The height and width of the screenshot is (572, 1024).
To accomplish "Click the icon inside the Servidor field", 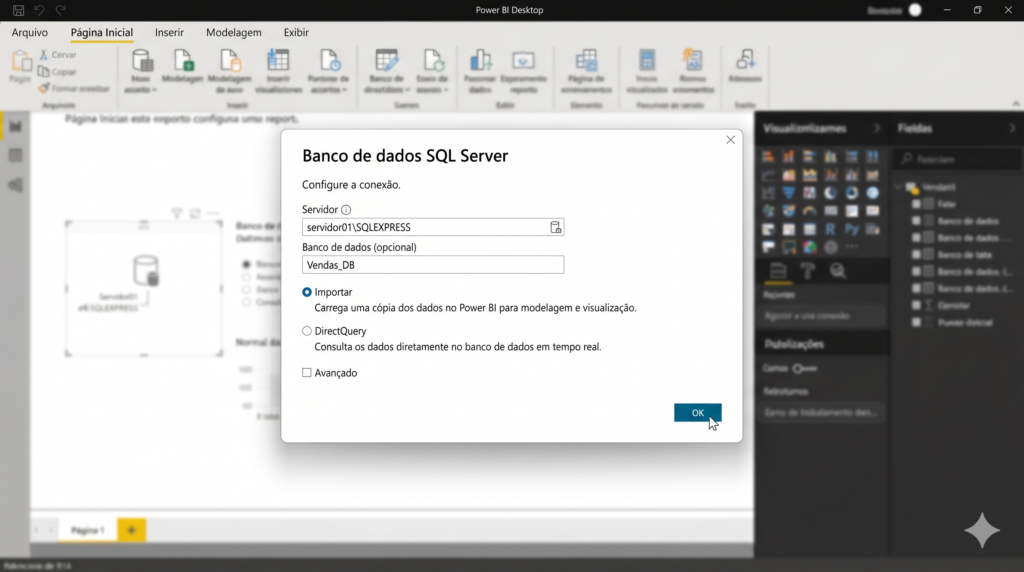I will click(x=555, y=227).
